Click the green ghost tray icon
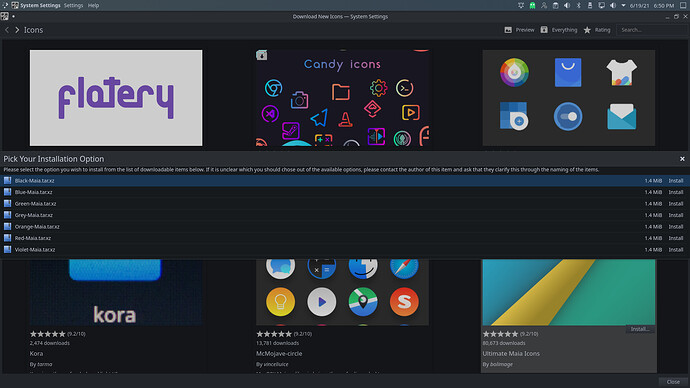690x388 pixels. [532, 5]
